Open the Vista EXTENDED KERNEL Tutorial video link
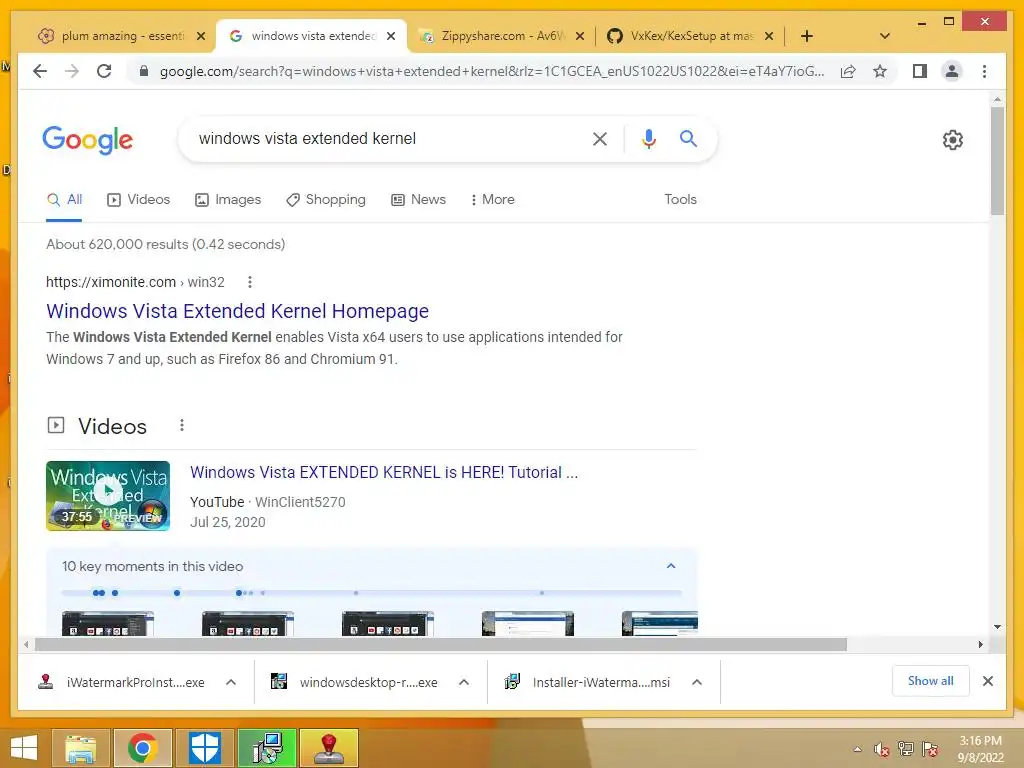The width and height of the screenshot is (1024, 768). [384, 472]
